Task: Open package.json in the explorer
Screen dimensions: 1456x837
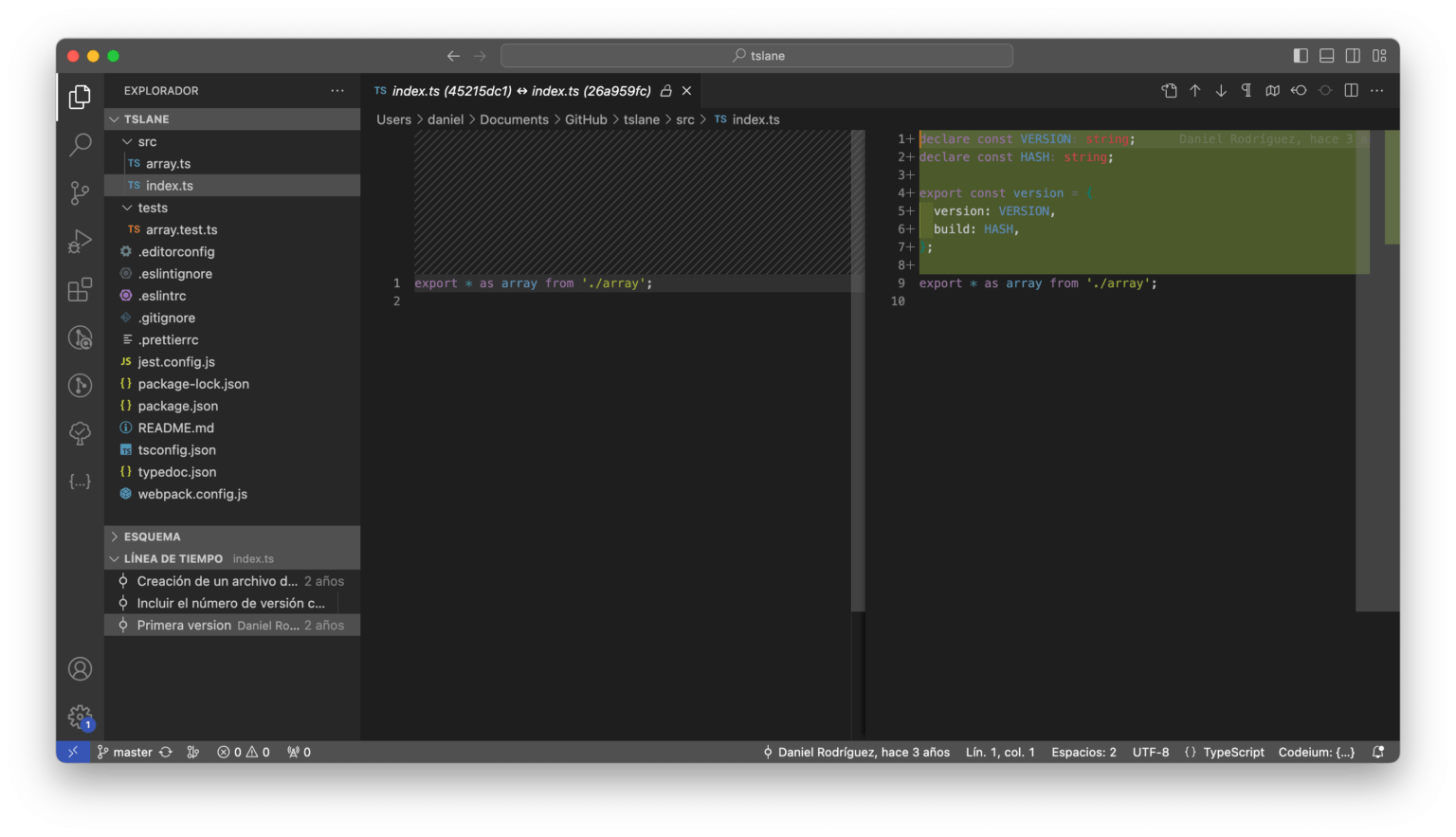Action: (232, 406)
